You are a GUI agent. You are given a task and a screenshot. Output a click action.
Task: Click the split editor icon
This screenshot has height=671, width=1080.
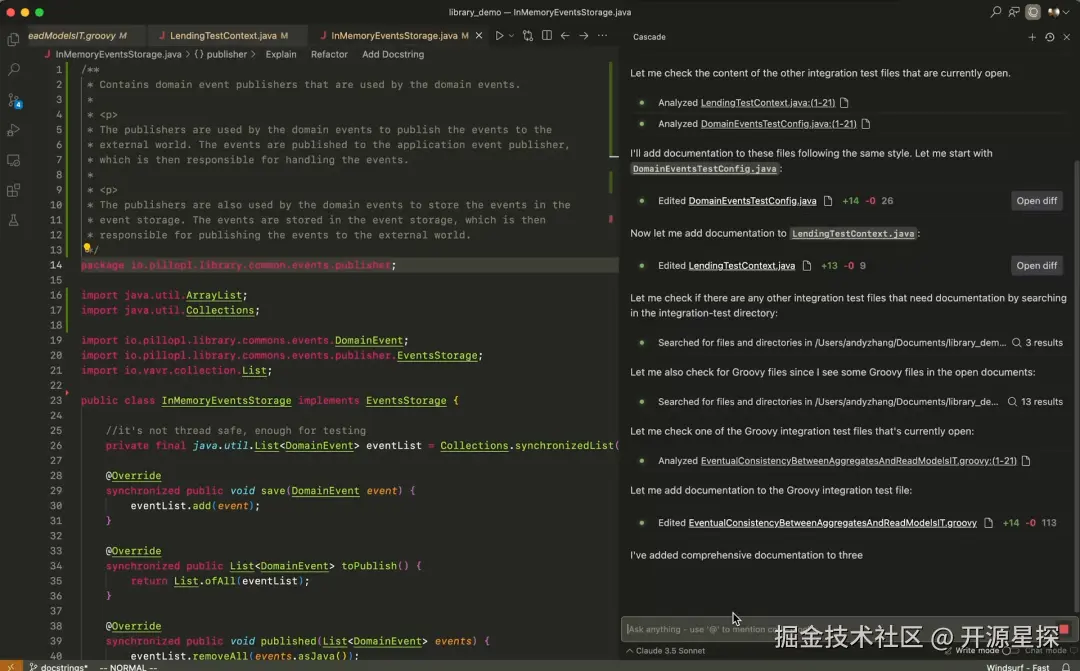point(546,36)
